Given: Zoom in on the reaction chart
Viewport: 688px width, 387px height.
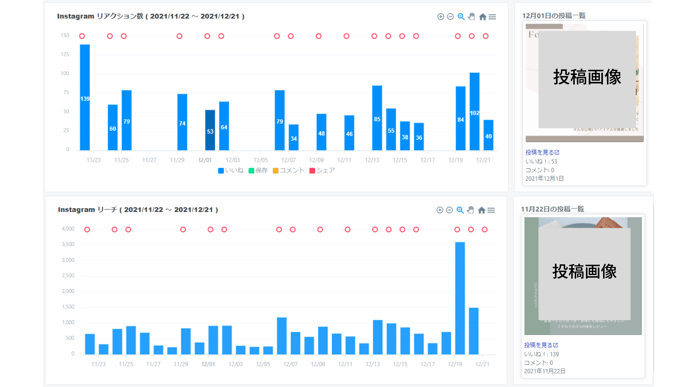Looking at the screenshot, I should coord(441,17).
